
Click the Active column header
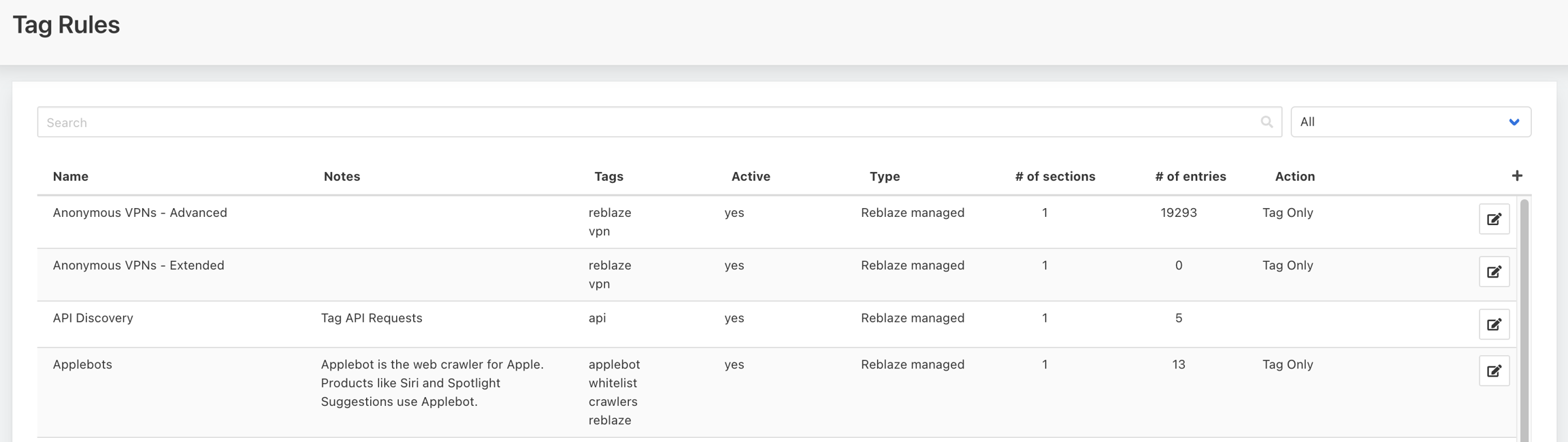[x=751, y=177]
